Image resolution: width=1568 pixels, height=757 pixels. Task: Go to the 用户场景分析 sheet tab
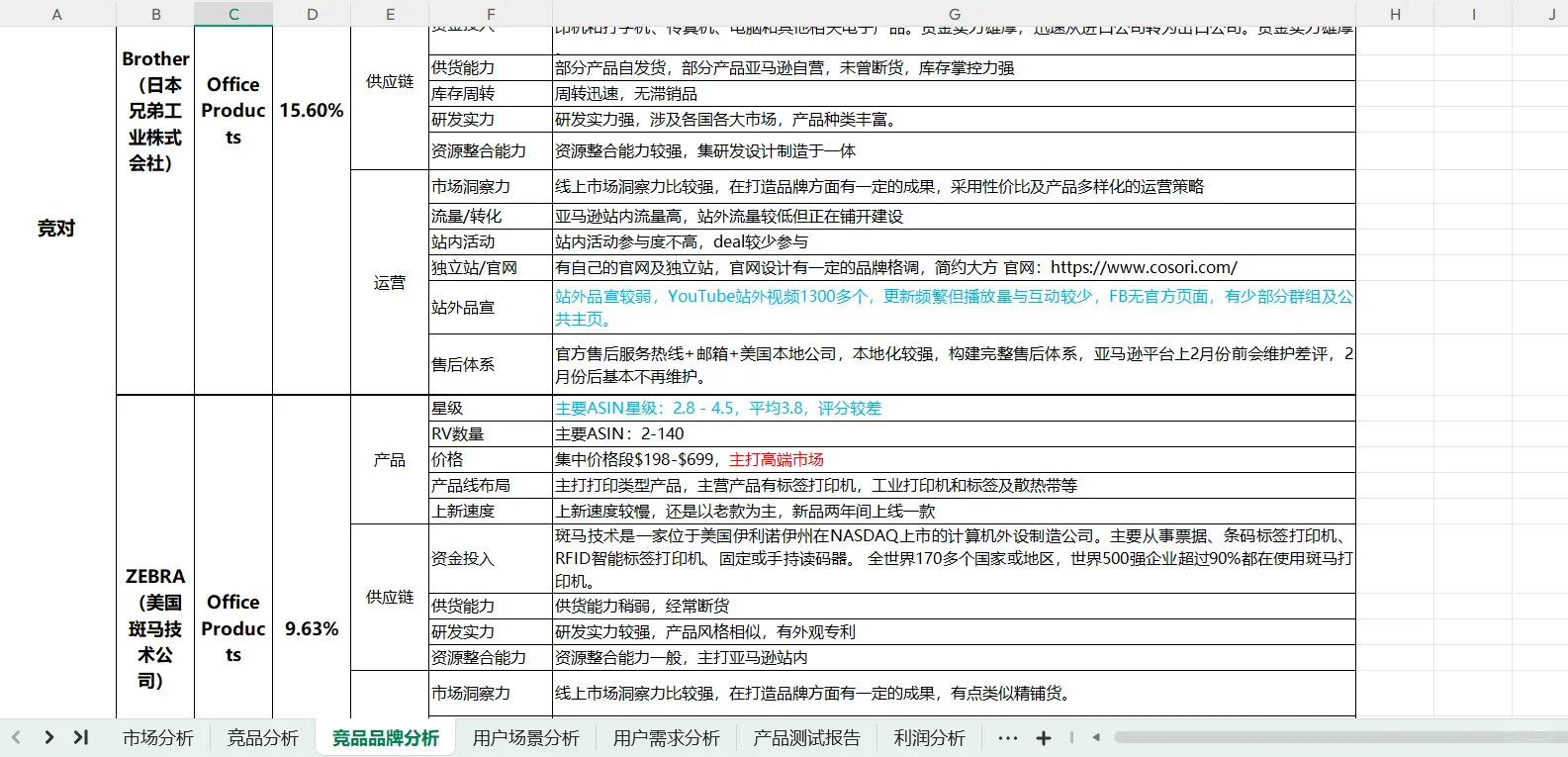pos(526,738)
